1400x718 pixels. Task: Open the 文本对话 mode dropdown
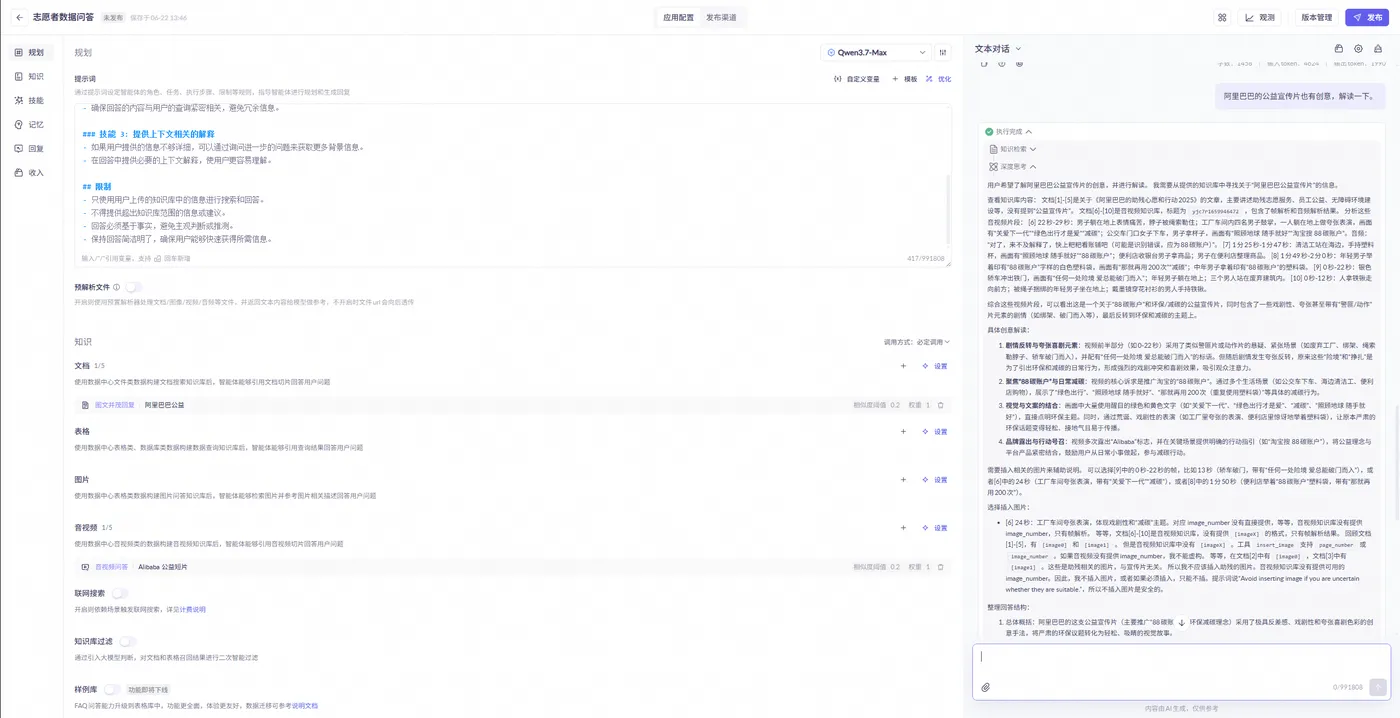(999, 48)
